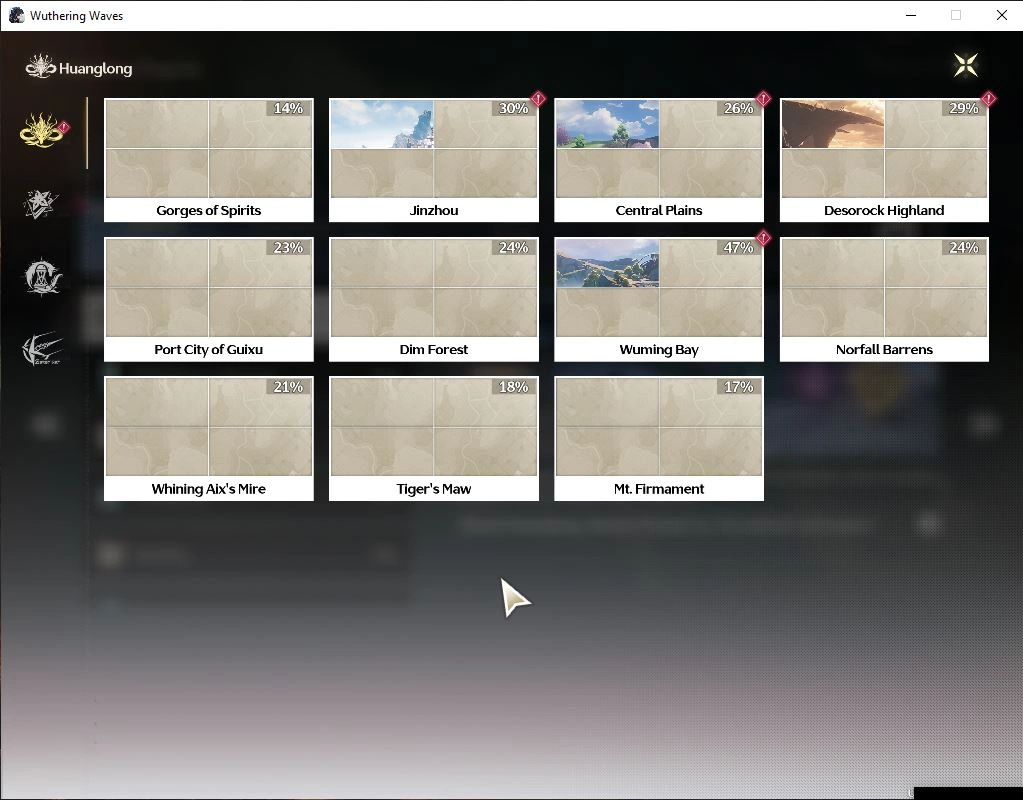Select Port City of Guixu label
The height and width of the screenshot is (800, 1023).
pyautogui.click(x=208, y=350)
